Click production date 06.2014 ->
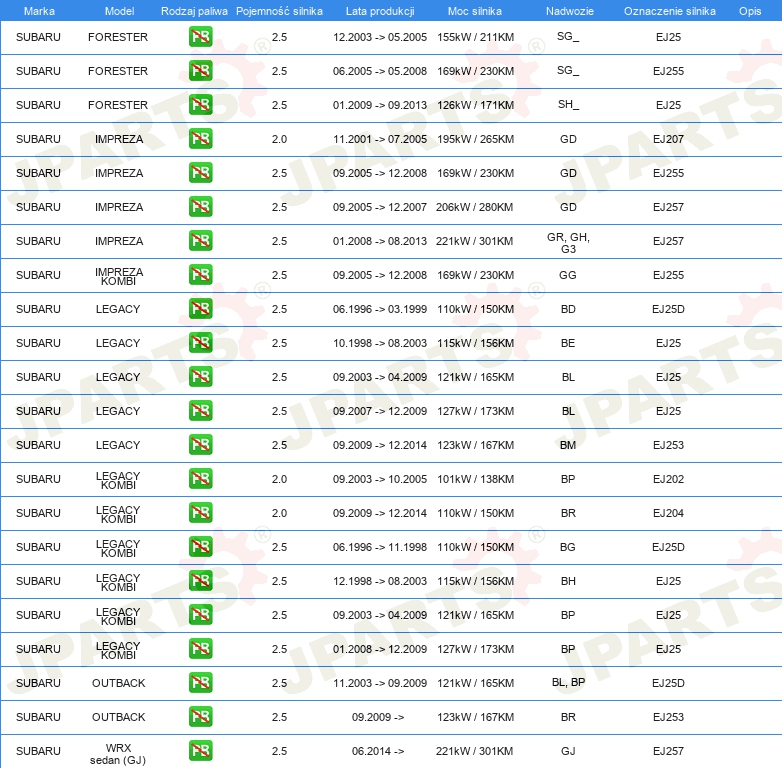782x768 pixels. tap(378, 751)
